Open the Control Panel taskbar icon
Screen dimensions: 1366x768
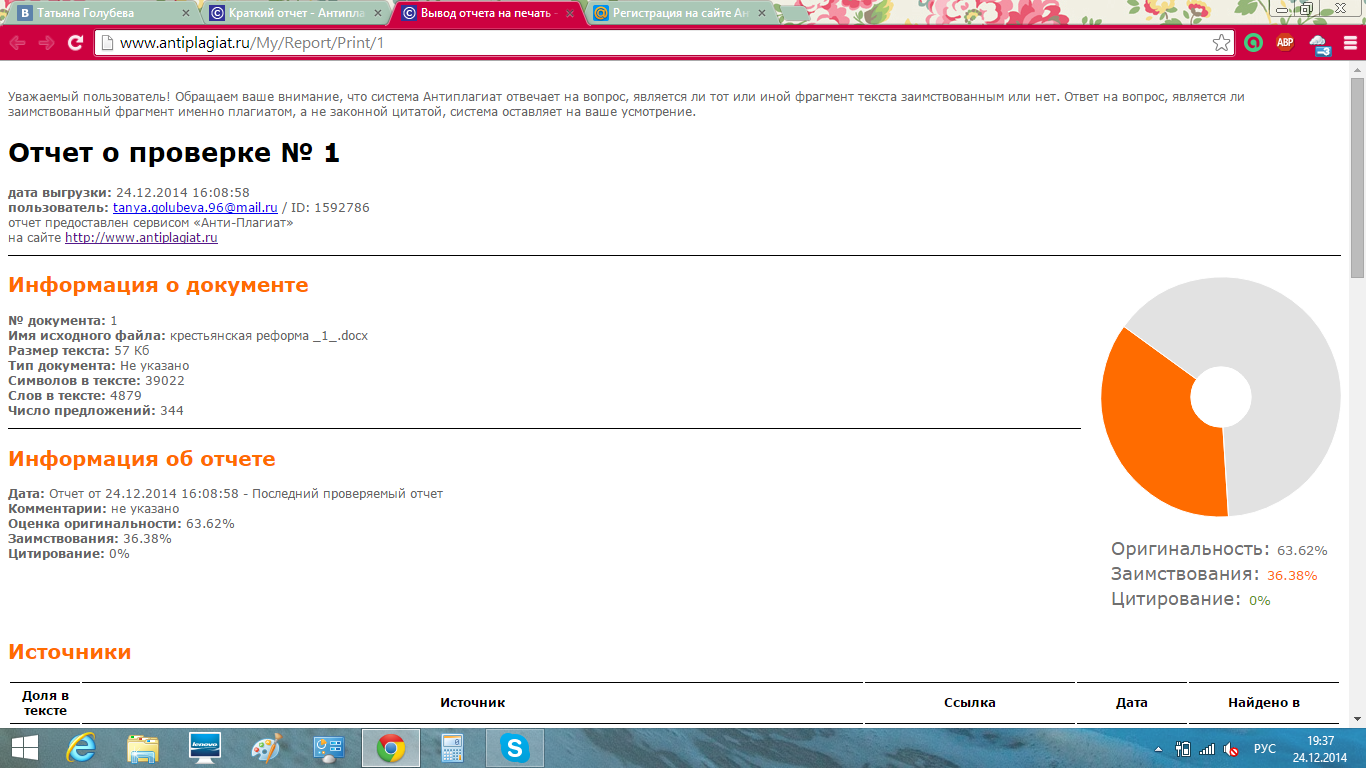point(329,748)
